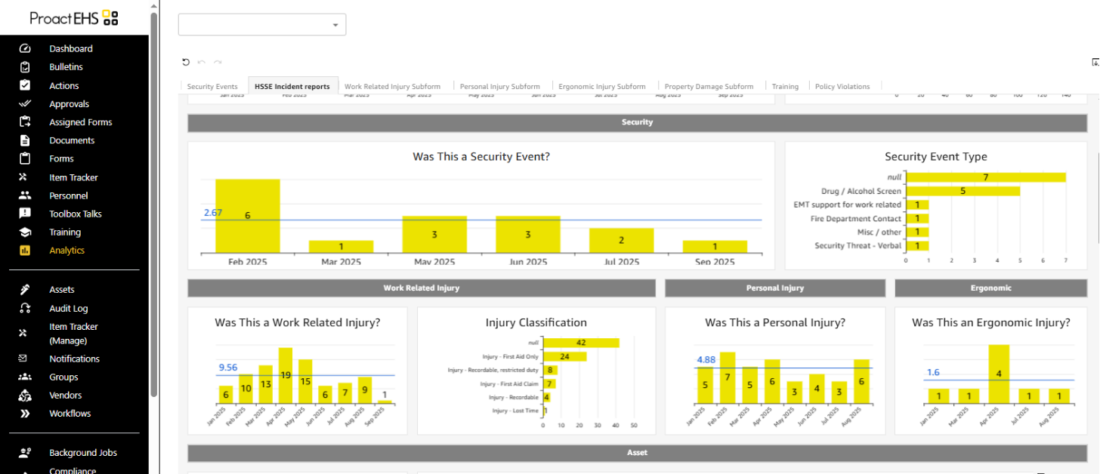Open Notifications via the envelope icon
Screen dimensions: 1100x474
25,359
